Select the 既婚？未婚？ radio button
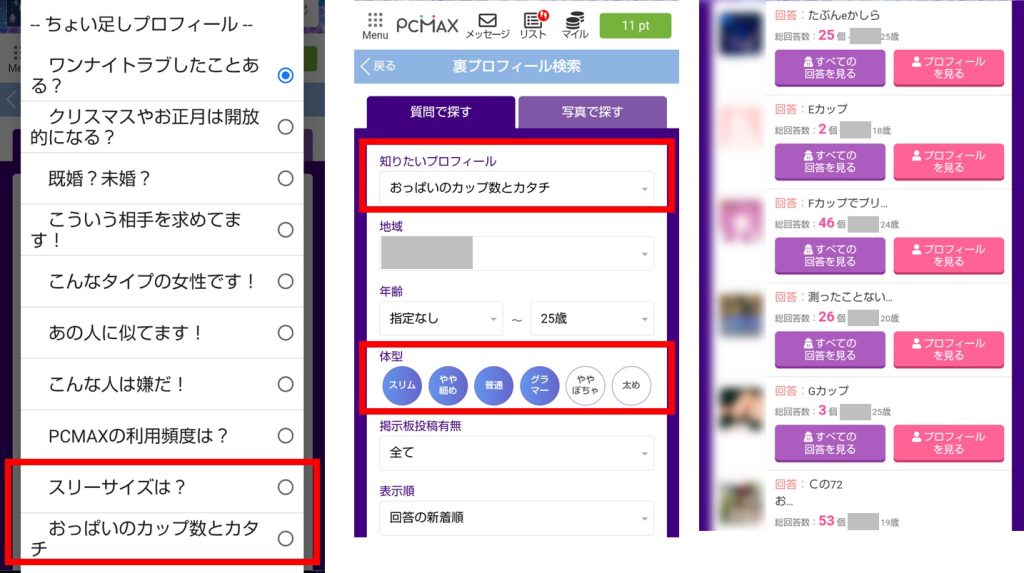This screenshot has width=1024, height=573. pyautogui.click(x=285, y=178)
